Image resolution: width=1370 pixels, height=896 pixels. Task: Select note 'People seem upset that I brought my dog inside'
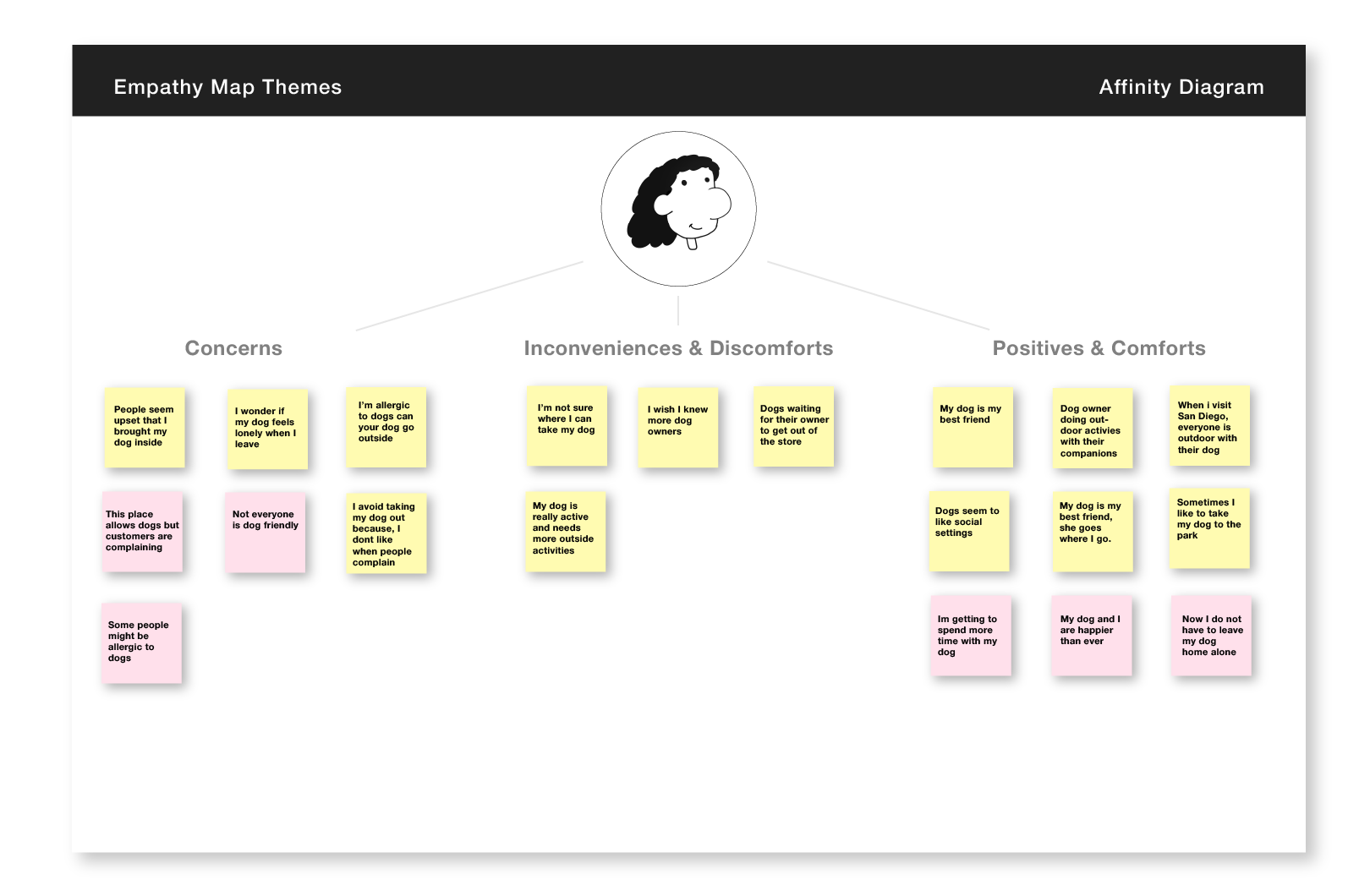coord(145,428)
